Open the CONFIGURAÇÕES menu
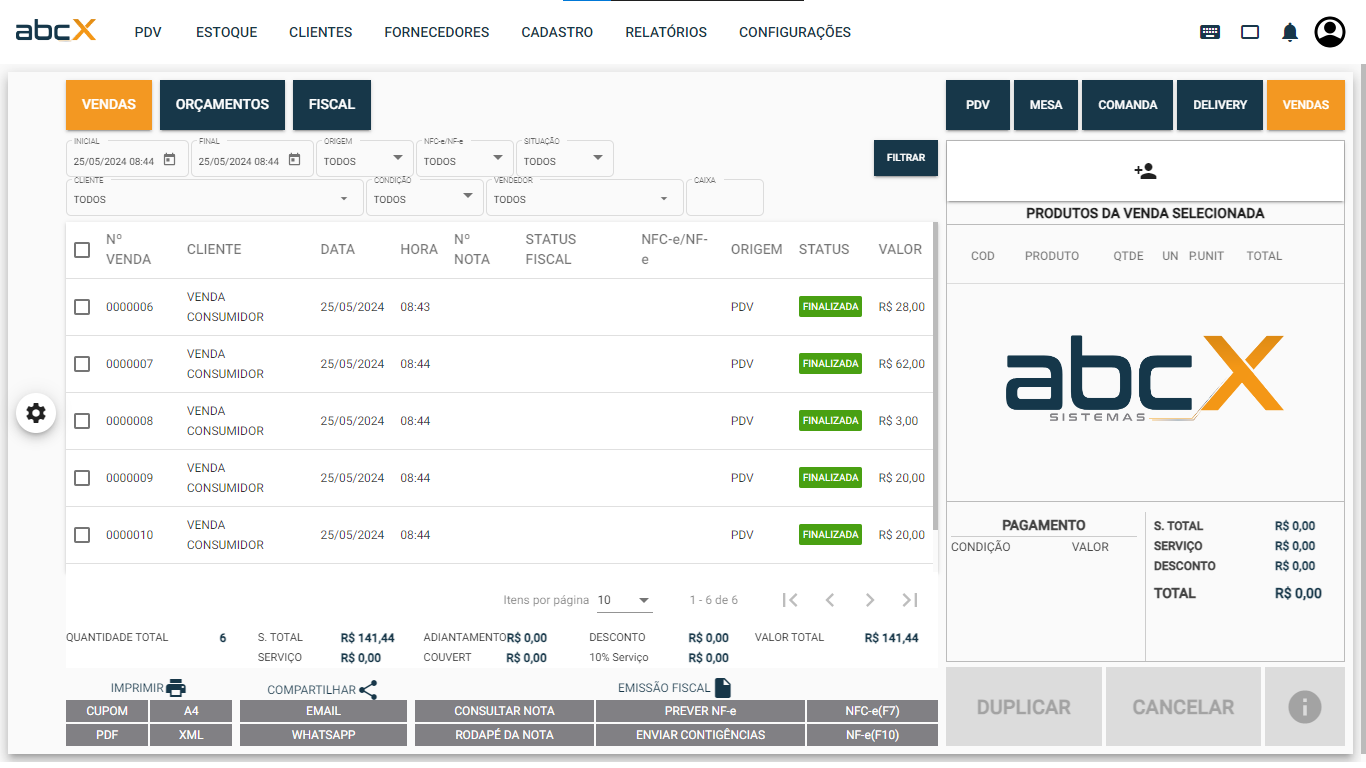Screen dimensions: 1366x768 795,32
